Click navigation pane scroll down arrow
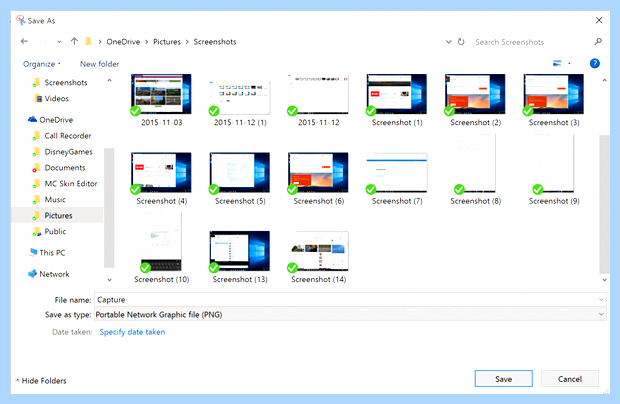 pyautogui.click(x=110, y=280)
